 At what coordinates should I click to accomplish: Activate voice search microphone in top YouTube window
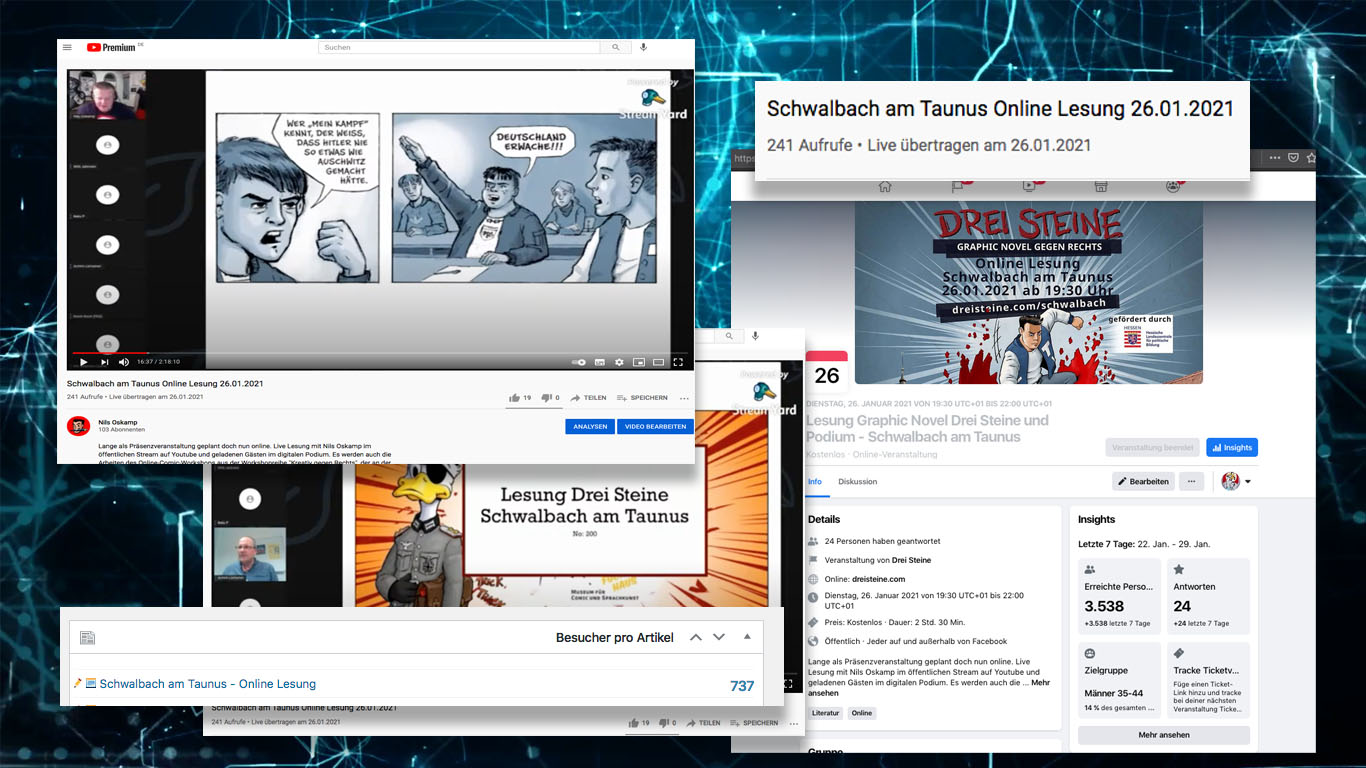[644, 47]
